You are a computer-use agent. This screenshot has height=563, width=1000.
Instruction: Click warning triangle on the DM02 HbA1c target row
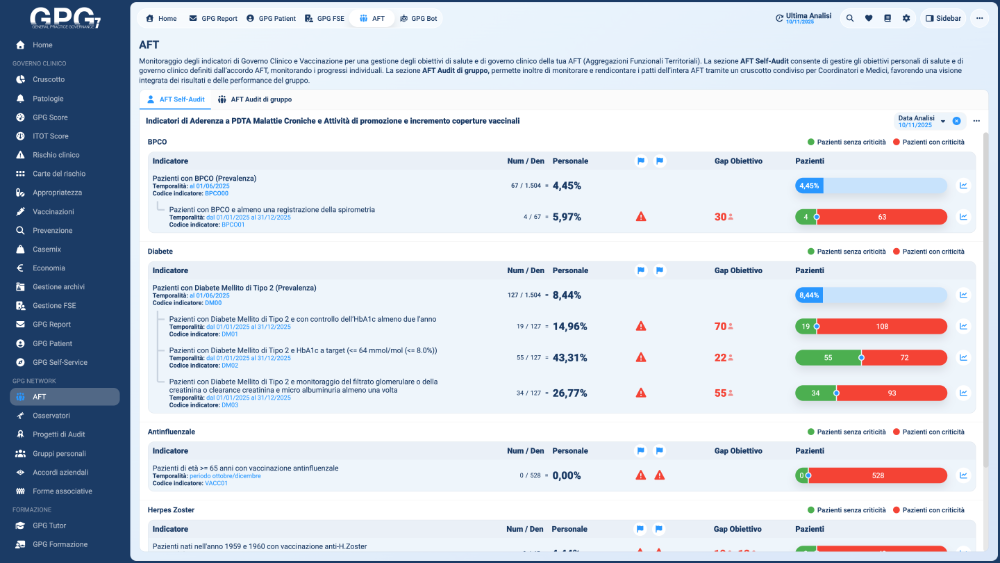(641, 357)
